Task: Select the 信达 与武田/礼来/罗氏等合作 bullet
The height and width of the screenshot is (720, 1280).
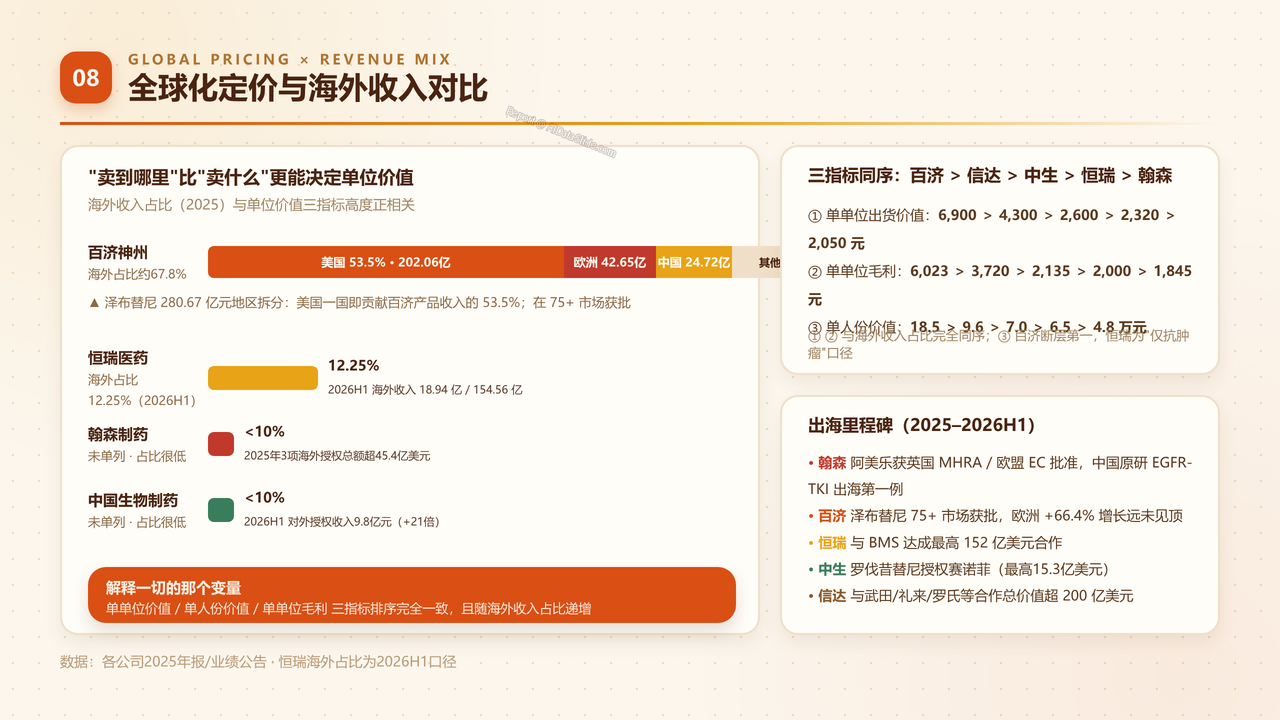Action: [x=971, y=595]
